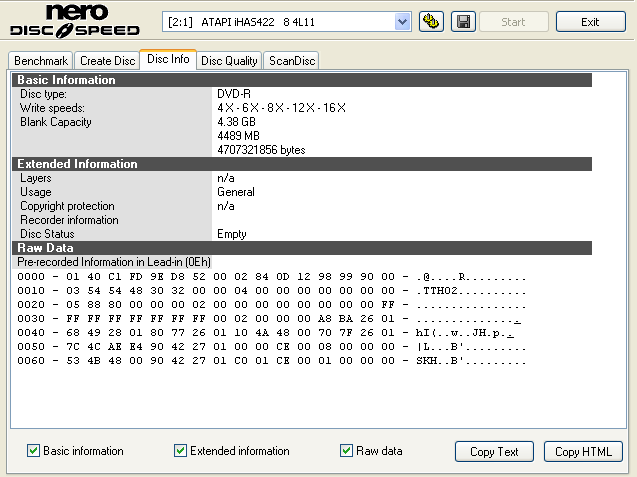
Task: Click the write speeds value 4X-6X-8X-12X-16X
Action: point(282,108)
